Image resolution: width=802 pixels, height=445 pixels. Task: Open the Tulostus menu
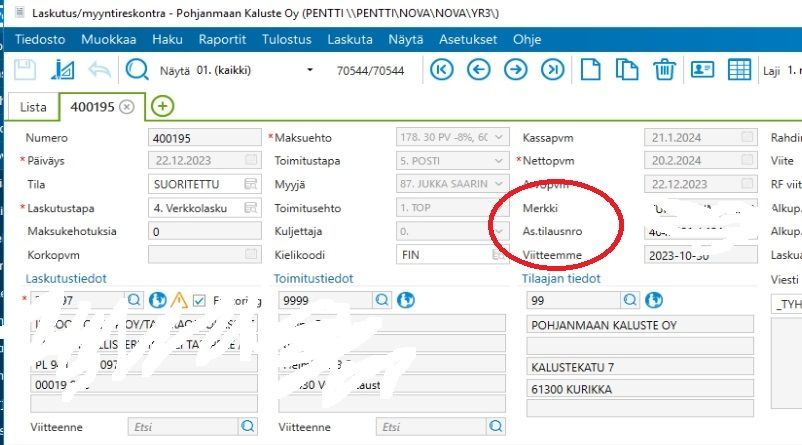(x=286, y=39)
